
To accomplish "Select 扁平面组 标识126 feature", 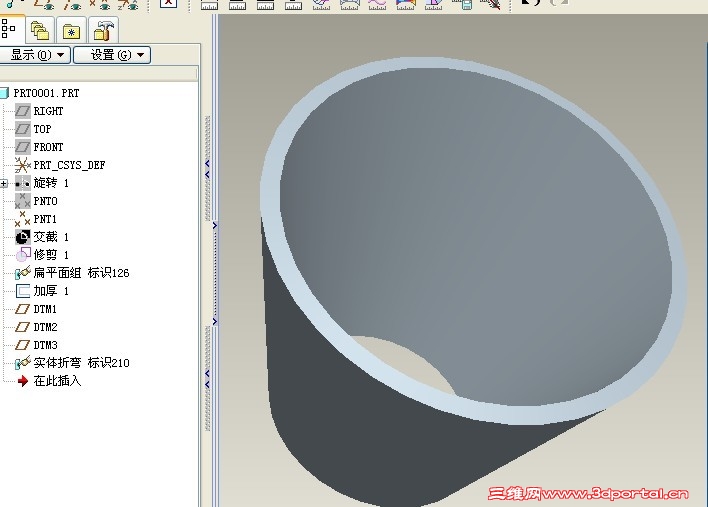I will coord(72,273).
